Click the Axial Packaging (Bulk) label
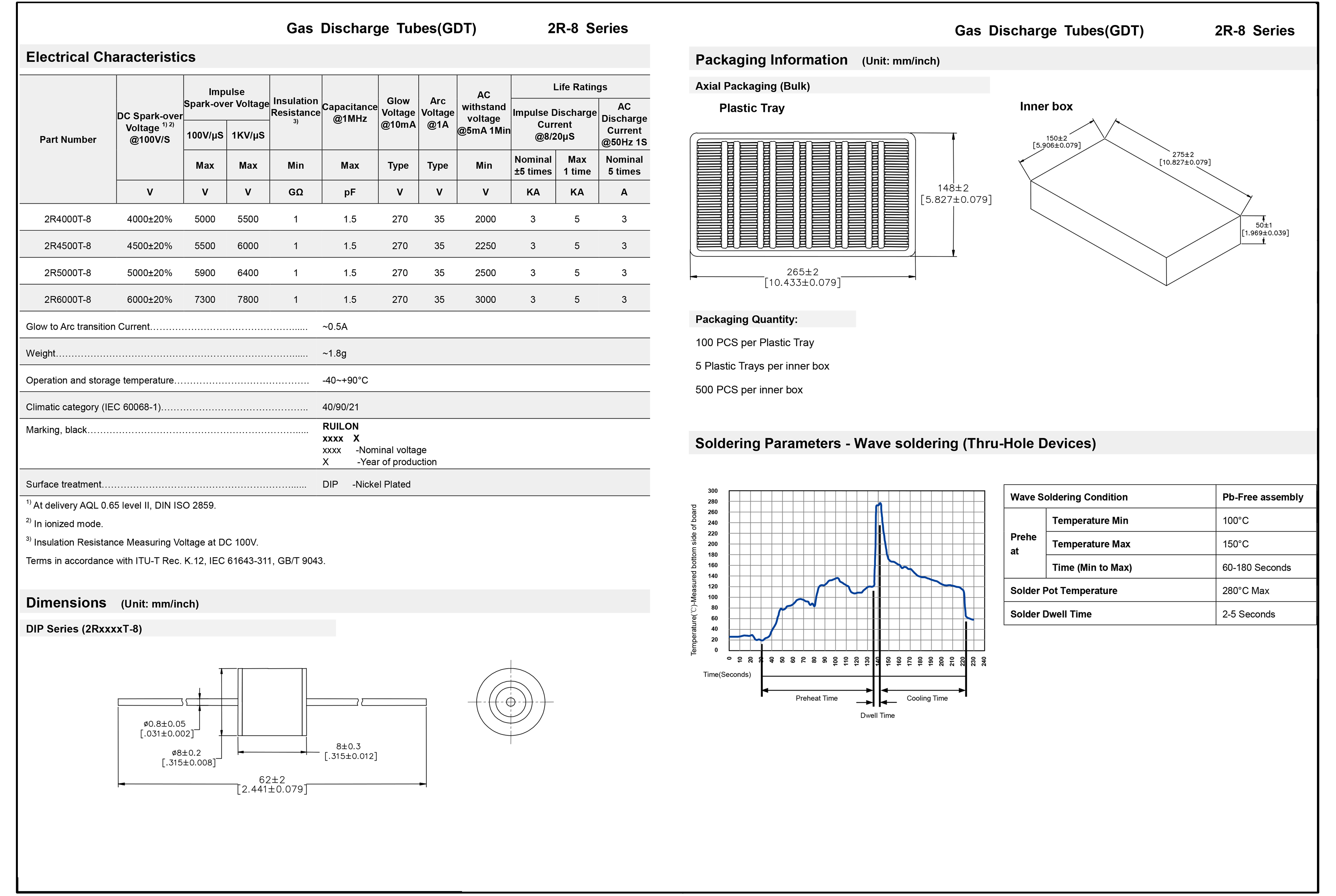This screenshot has width=1336, height=896. pyautogui.click(x=752, y=86)
